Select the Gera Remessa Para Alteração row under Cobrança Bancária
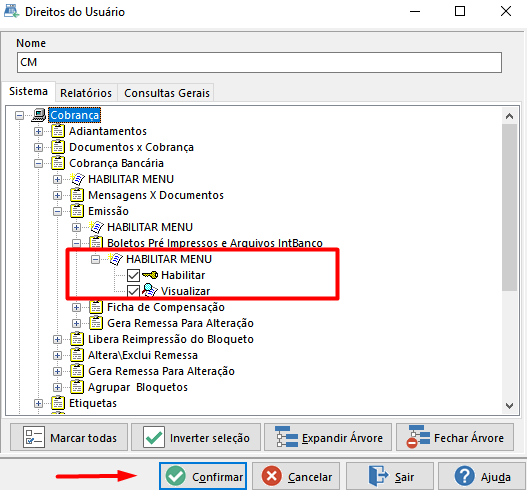527x490 pixels. click(161, 371)
